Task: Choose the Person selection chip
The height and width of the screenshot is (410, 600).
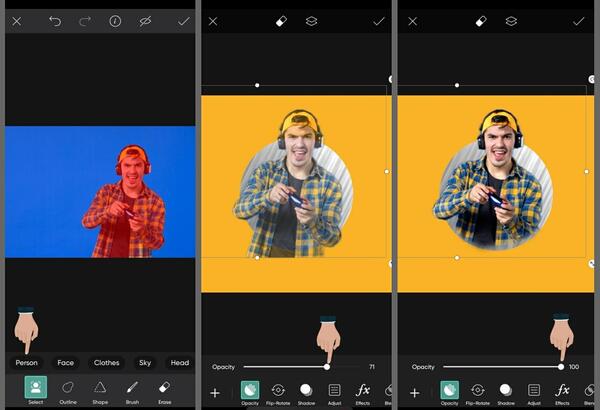Action: pyautogui.click(x=26, y=363)
